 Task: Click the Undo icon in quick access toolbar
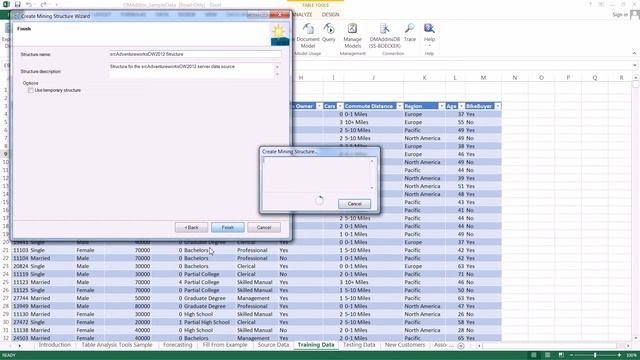click(x=29, y=4)
